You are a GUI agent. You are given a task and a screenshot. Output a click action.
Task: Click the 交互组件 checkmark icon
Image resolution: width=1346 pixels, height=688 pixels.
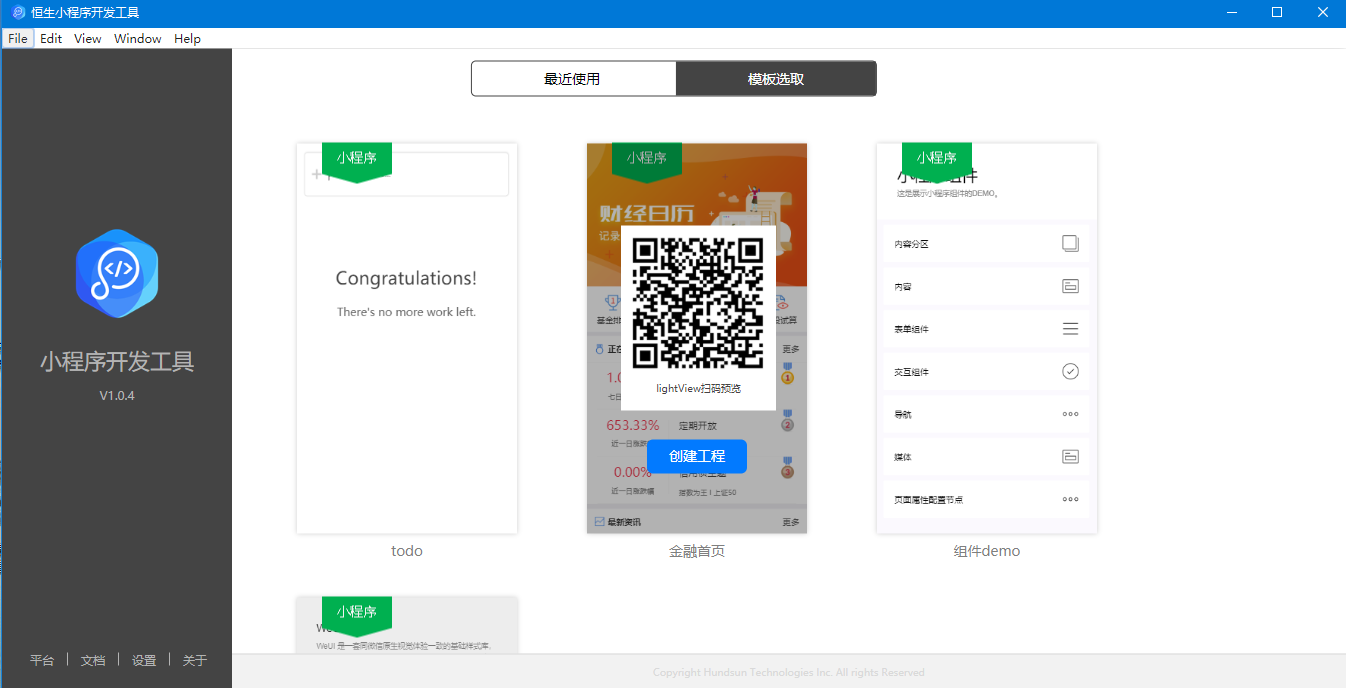click(1070, 371)
